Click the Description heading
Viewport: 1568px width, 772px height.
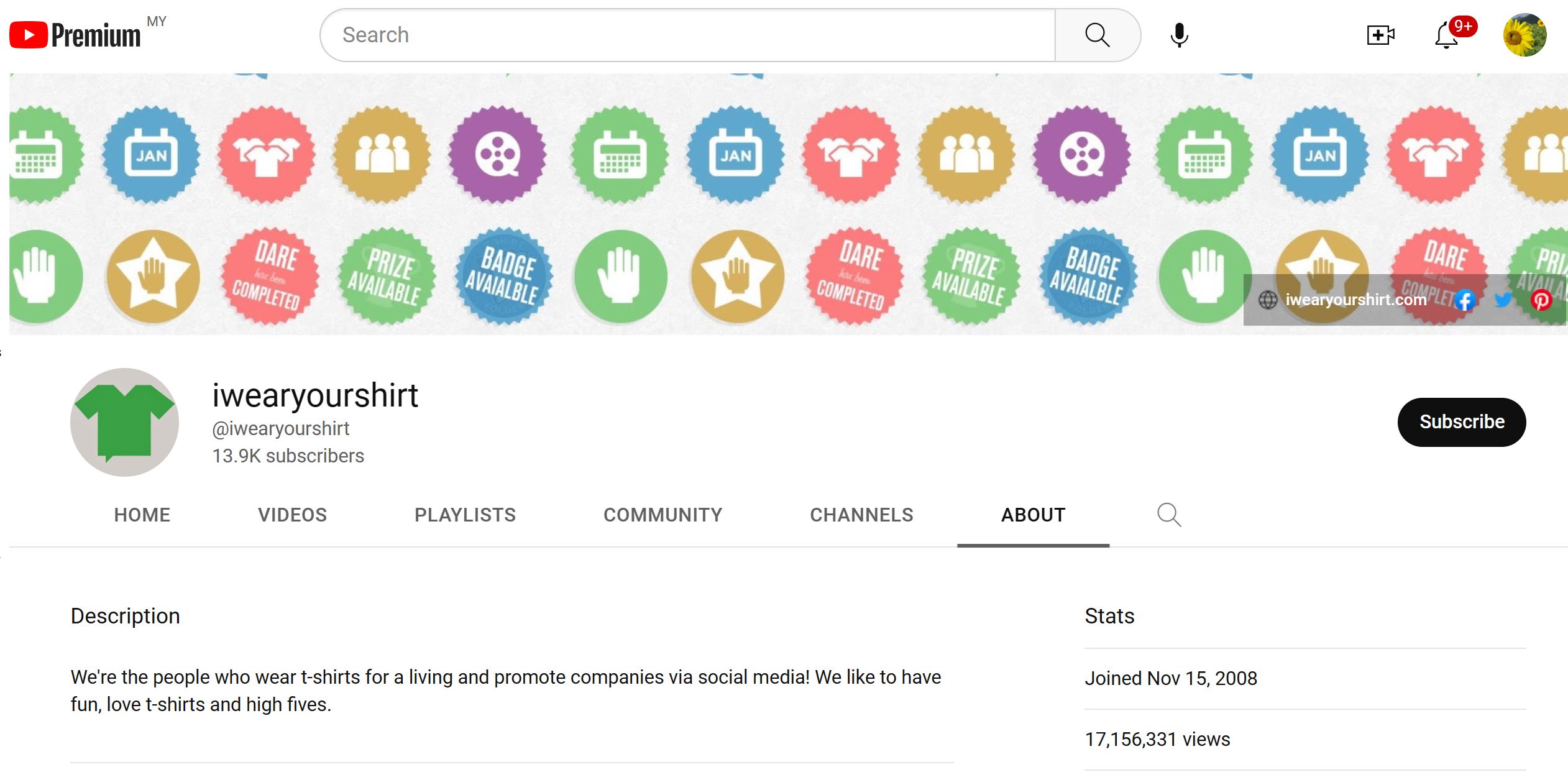coord(126,616)
